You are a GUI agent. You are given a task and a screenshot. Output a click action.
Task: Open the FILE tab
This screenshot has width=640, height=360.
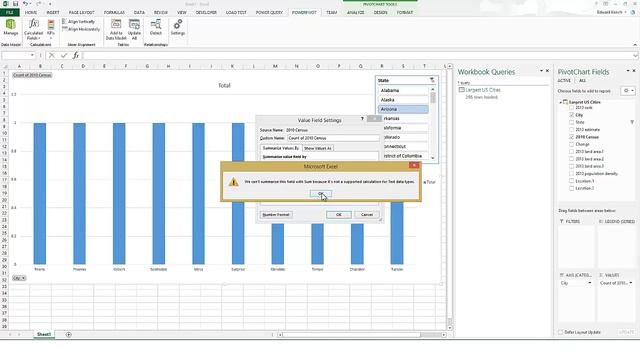(x=9, y=13)
